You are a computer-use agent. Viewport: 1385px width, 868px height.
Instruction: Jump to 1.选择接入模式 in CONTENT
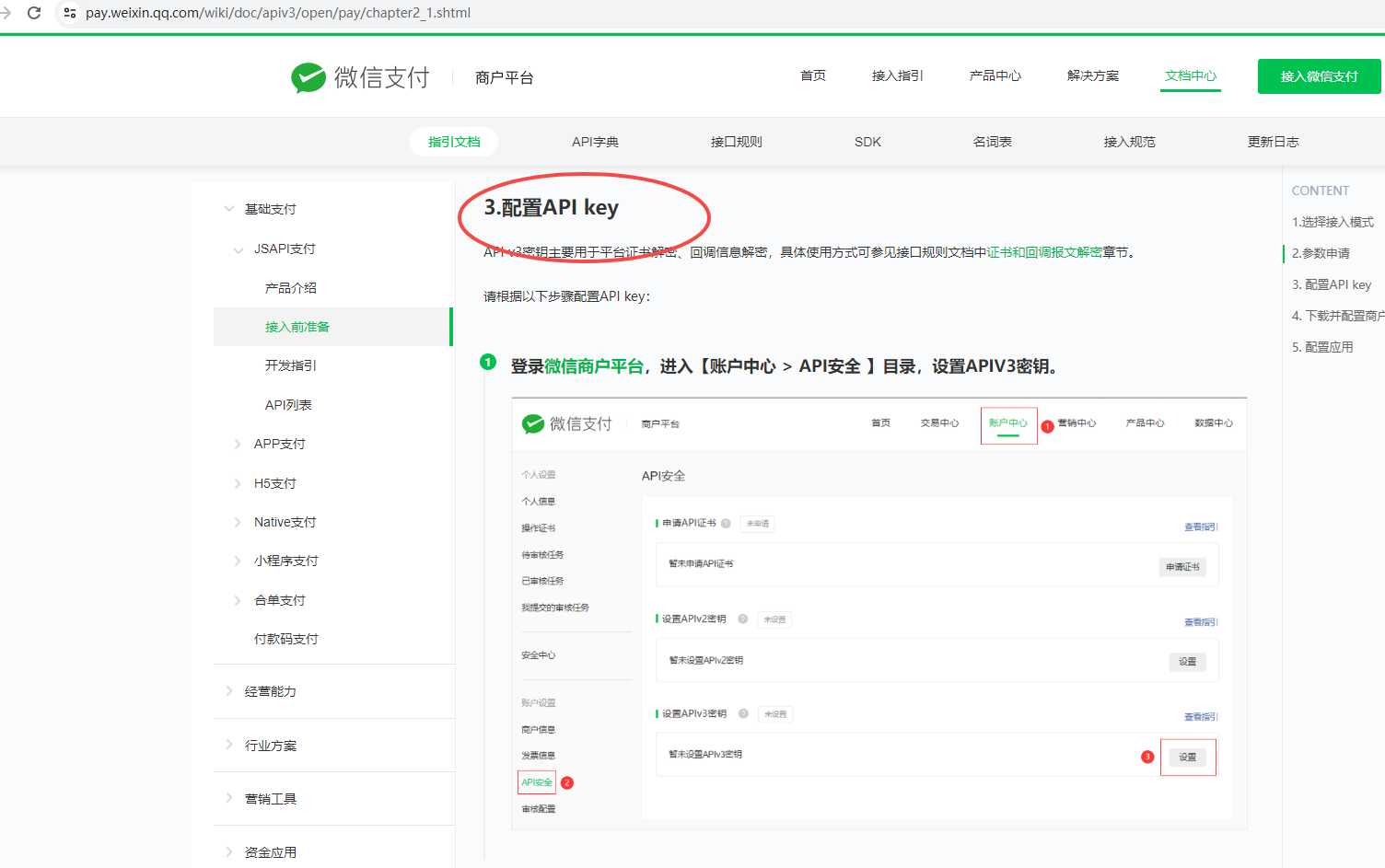pyautogui.click(x=1333, y=222)
